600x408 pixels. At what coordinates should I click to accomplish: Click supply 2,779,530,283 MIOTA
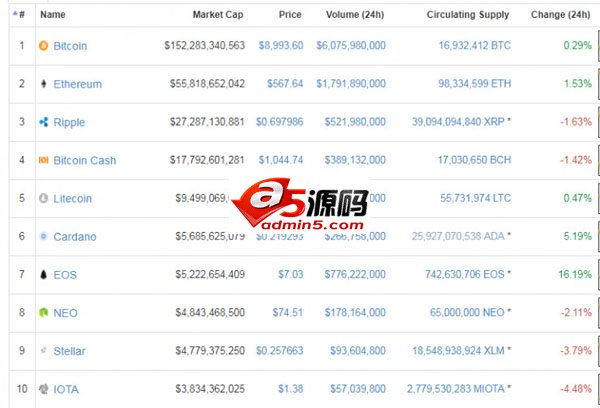(456, 389)
